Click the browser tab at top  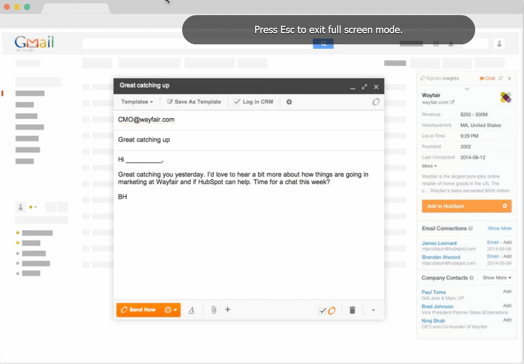(x=76, y=8)
